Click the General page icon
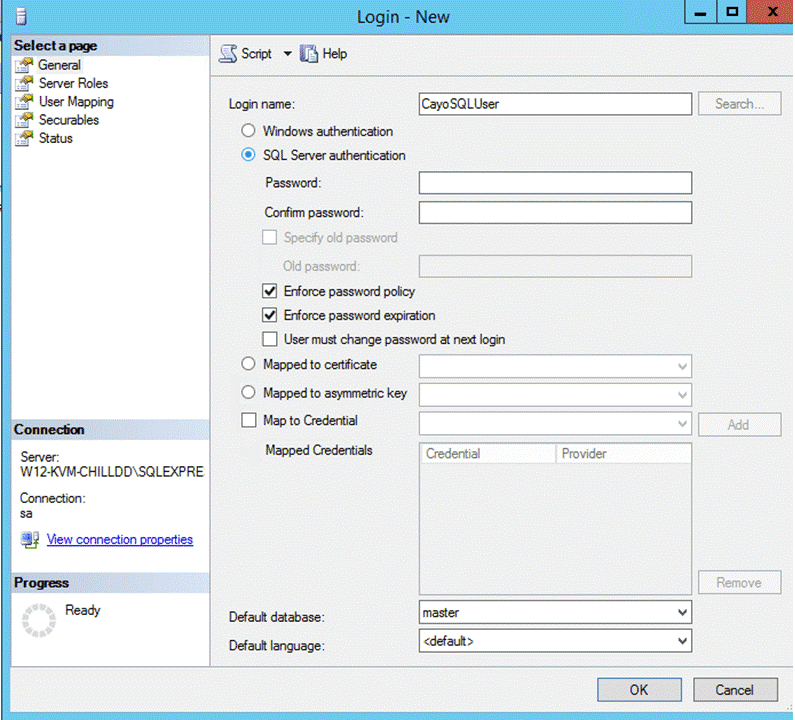Screen dimensions: 795x720 pos(24,65)
